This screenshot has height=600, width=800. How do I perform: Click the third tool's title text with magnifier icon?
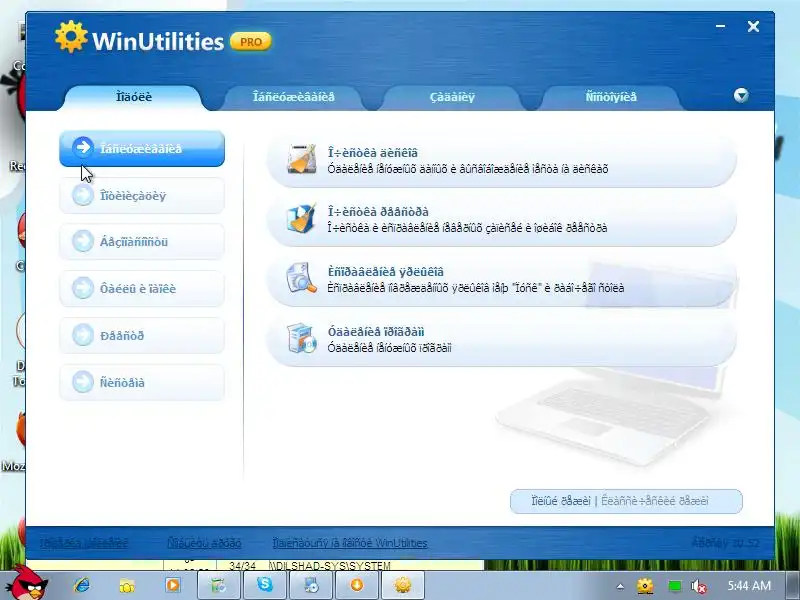click(386, 271)
